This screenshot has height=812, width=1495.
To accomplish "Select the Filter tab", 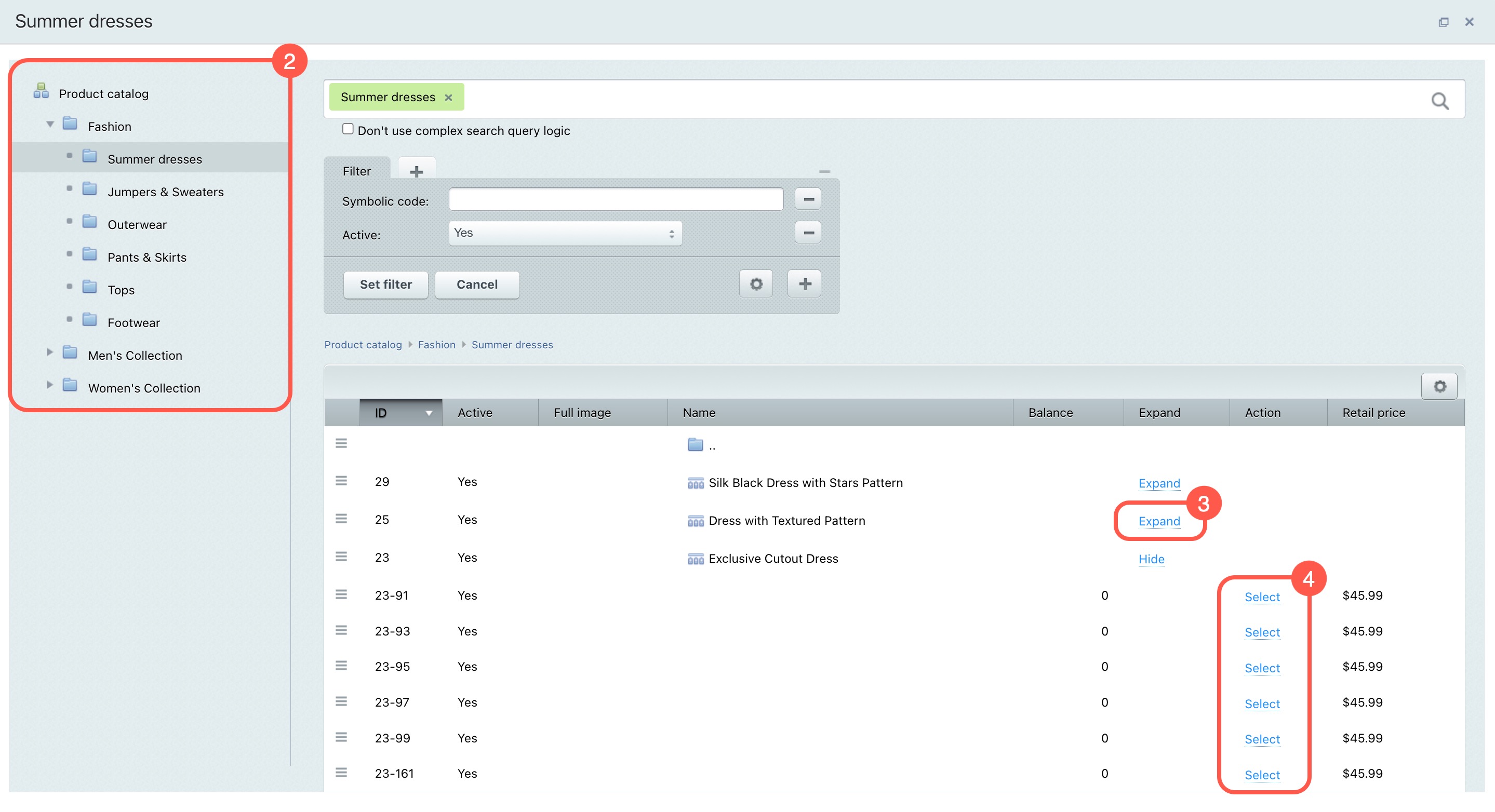I will click(356, 171).
